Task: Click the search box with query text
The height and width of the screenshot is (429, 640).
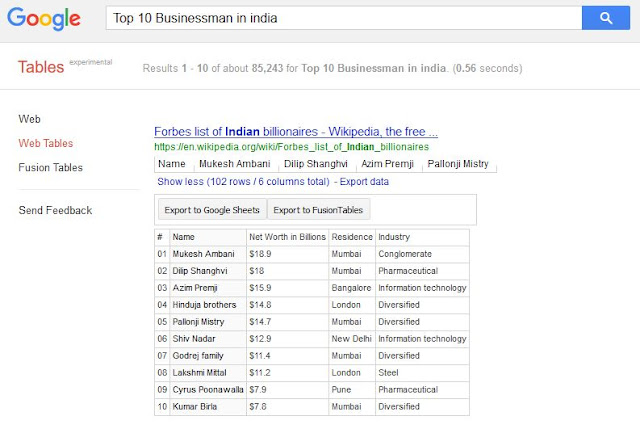Action: click(344, 18)
